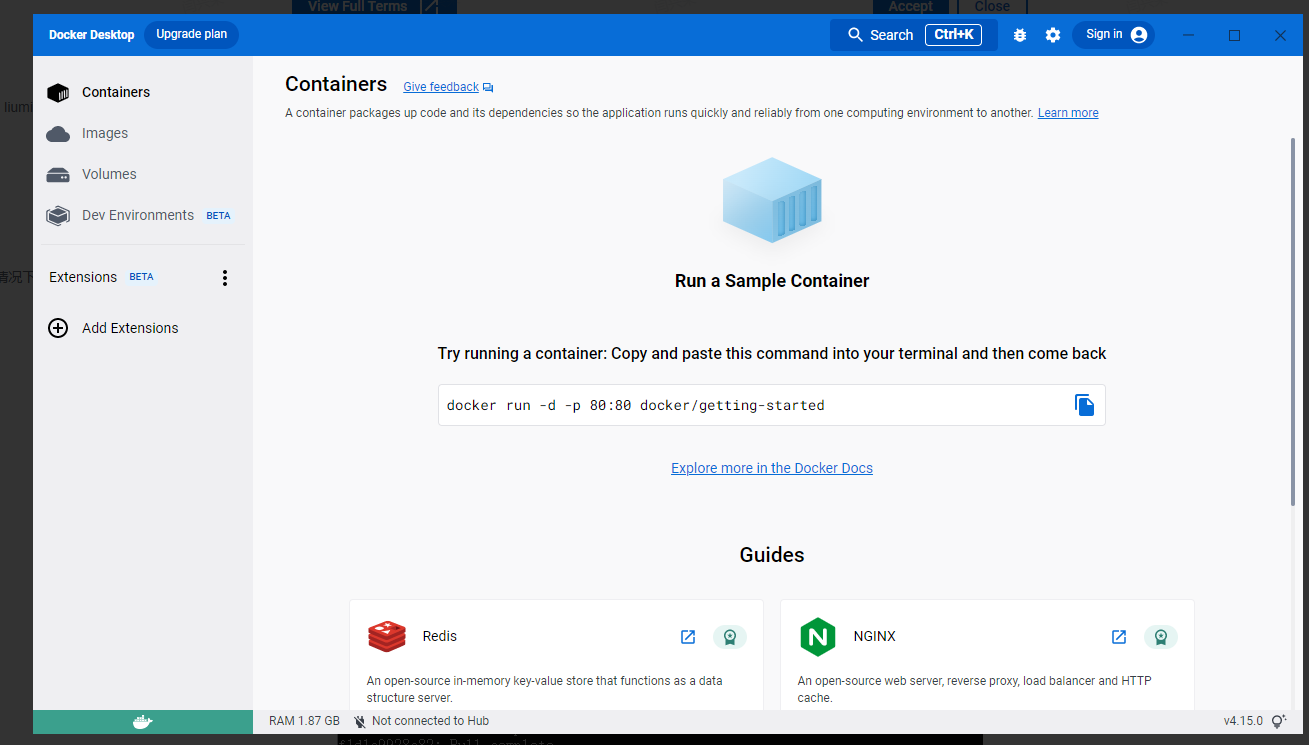Open the Extensions three-dot menu
This screenshot has width=1309, height=745.
click(225, 278)
